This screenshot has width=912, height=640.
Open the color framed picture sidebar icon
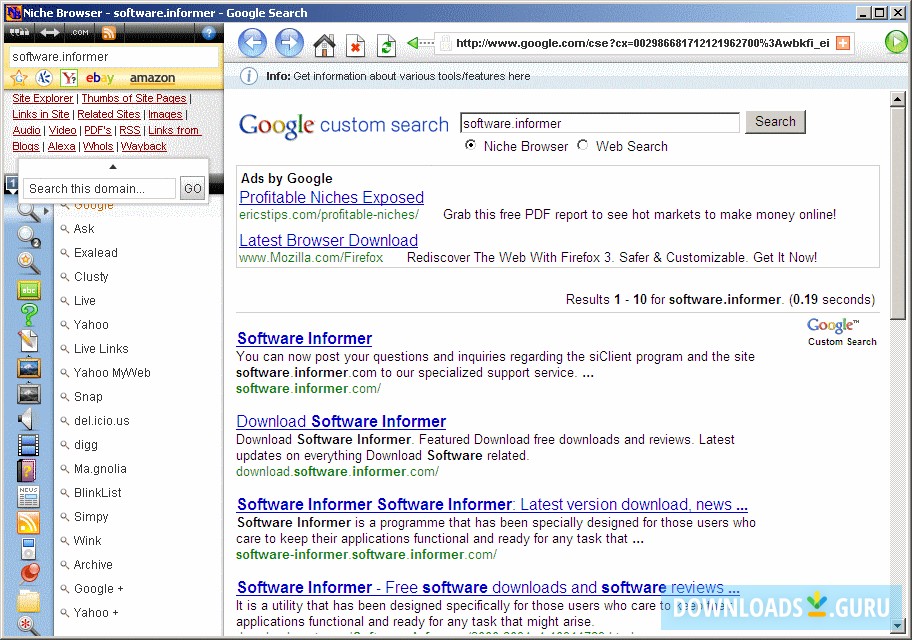(x=28, y=368)
